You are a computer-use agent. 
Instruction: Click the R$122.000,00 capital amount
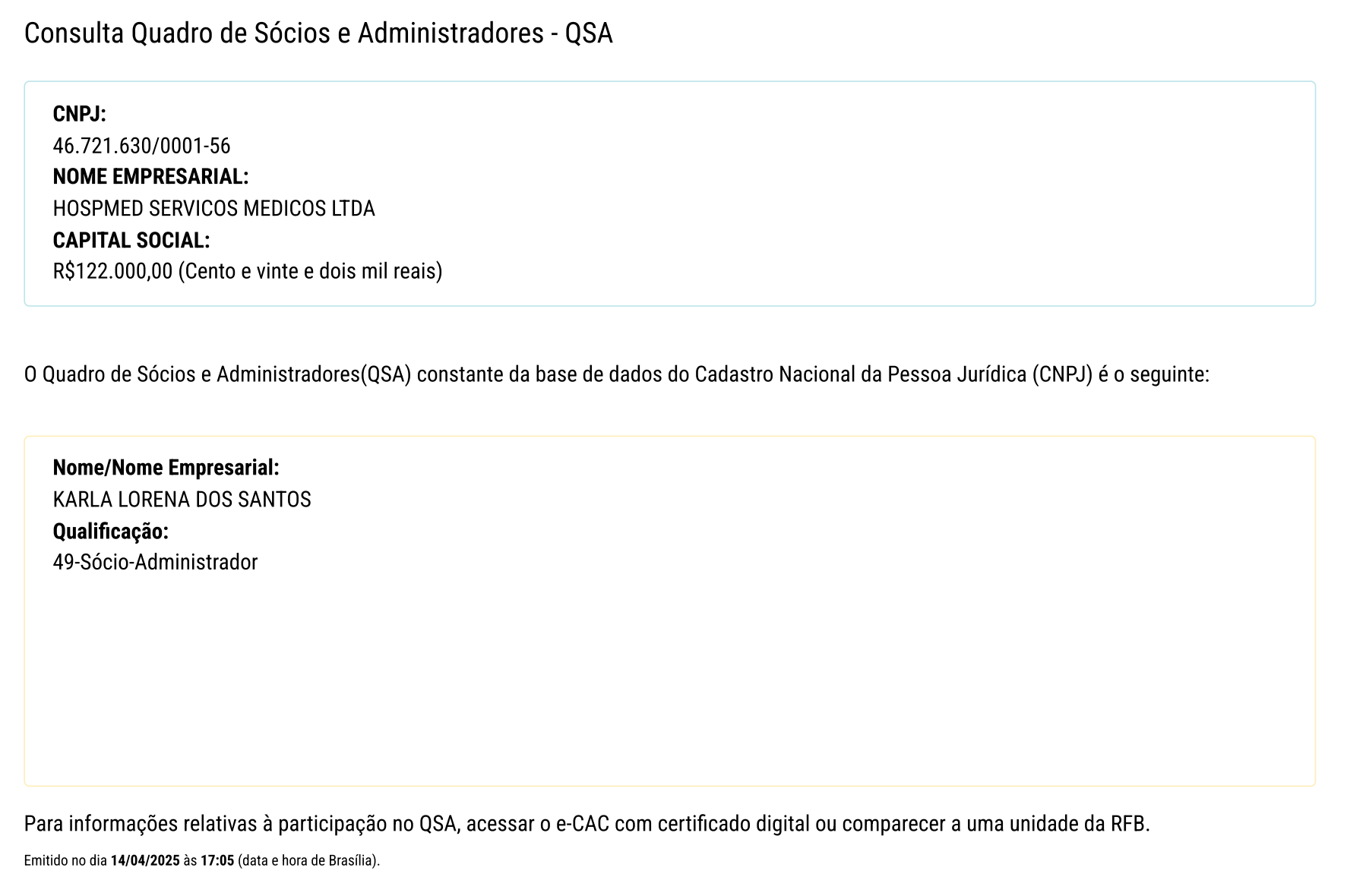coord(113,271)
